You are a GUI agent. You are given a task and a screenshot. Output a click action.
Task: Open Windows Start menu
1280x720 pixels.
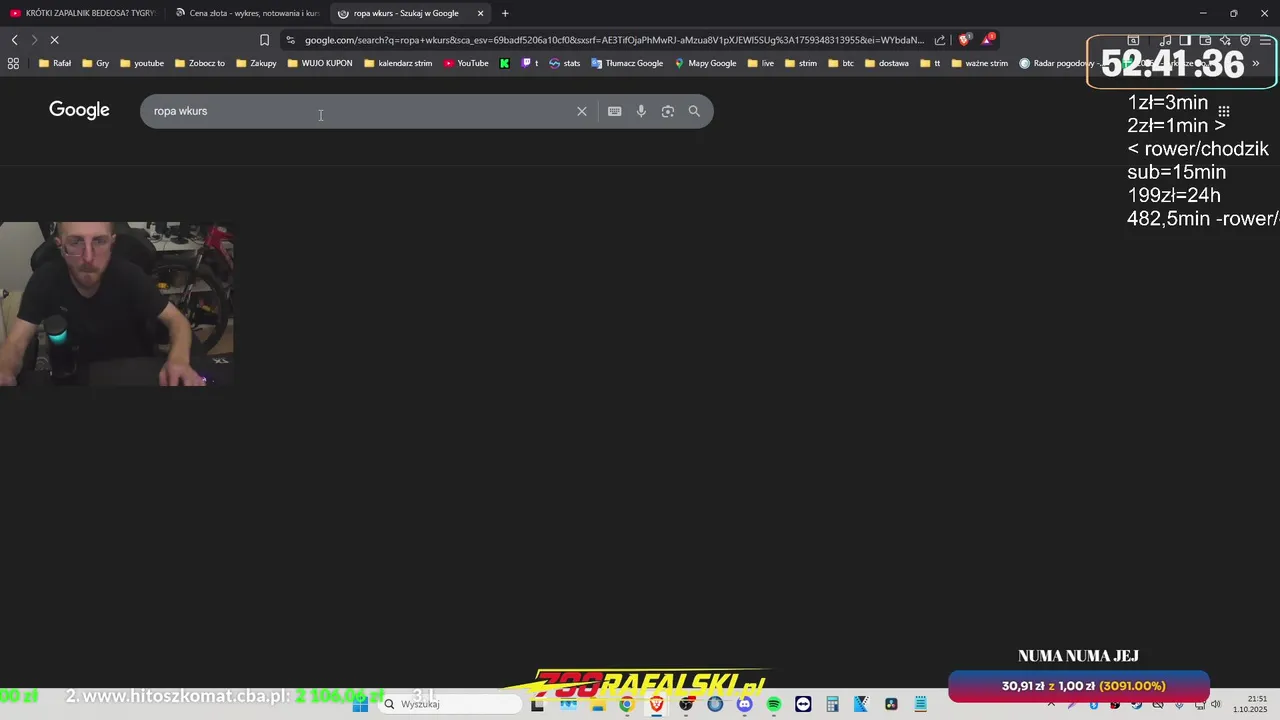[x=360, y=704]
